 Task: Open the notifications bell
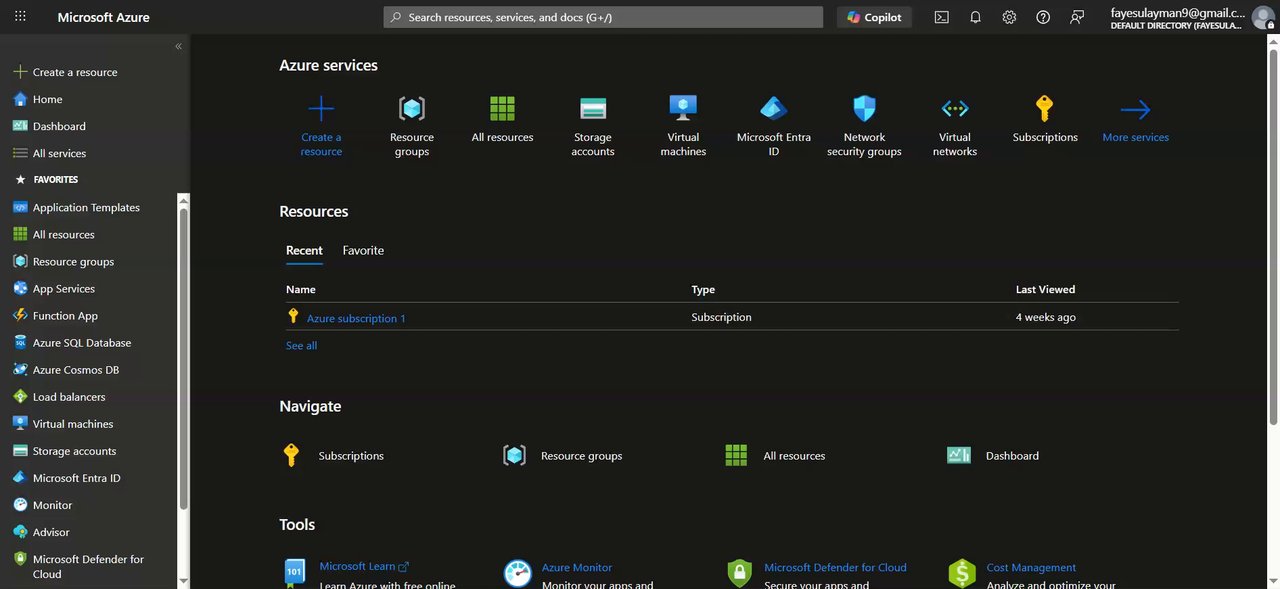(975, 17)
